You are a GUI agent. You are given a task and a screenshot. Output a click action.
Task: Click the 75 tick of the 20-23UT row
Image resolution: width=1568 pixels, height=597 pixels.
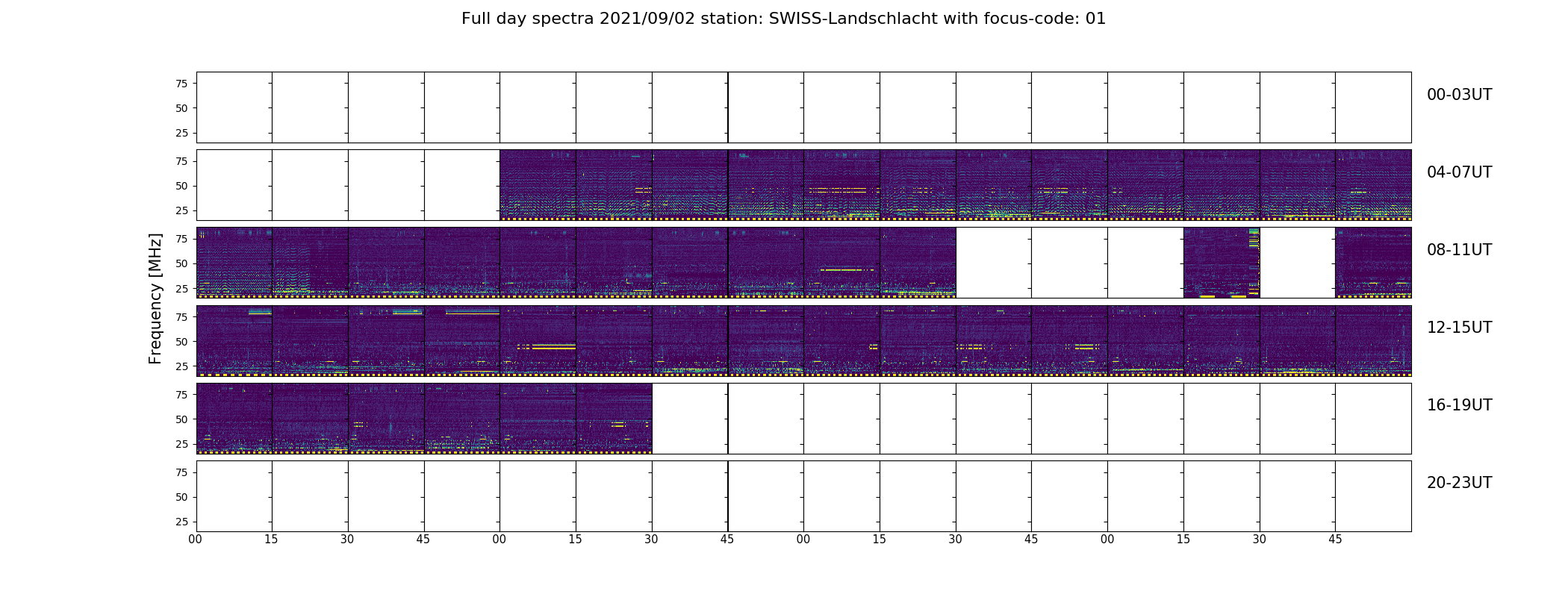click(x=181, y=472)
